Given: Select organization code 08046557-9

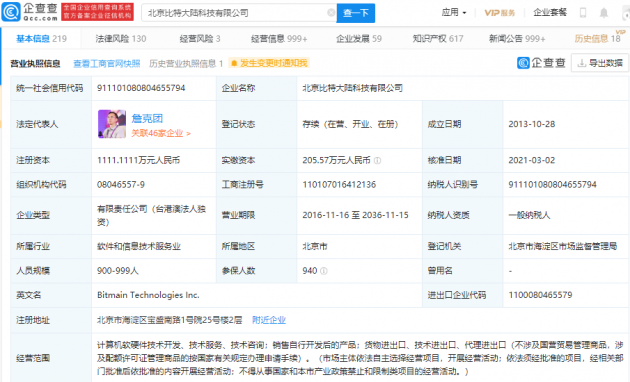Looking at the screenshot, I should [121, 184].
